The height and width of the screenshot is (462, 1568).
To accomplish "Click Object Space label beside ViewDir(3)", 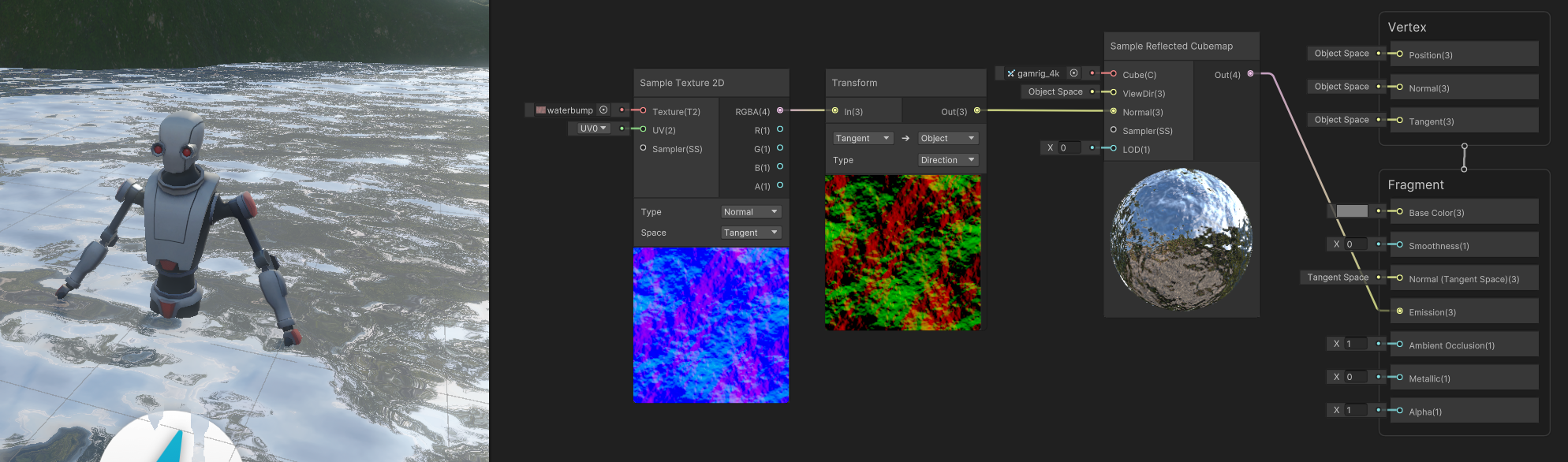I will (1055, 91).
